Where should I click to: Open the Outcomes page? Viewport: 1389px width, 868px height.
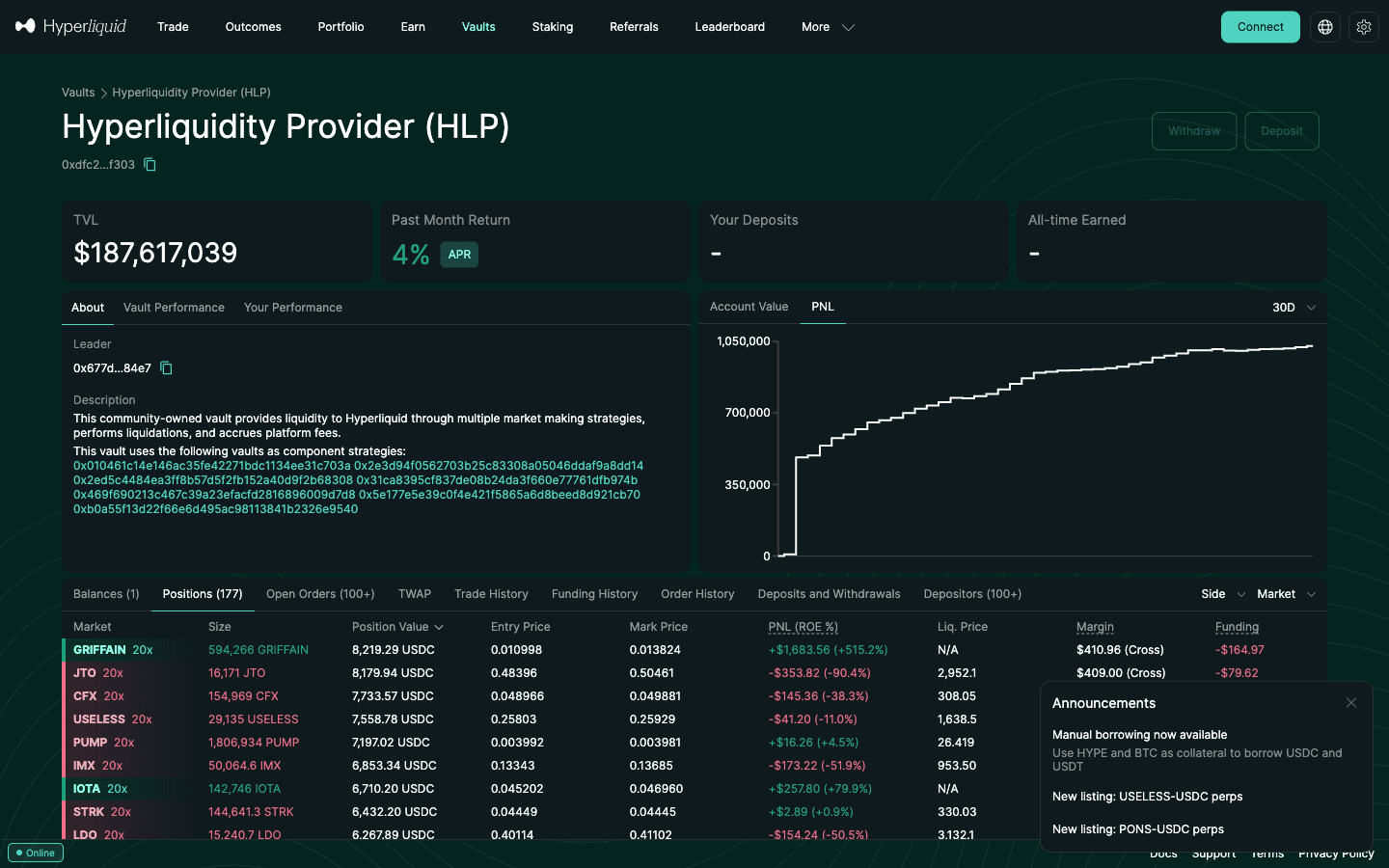[254, 27]
